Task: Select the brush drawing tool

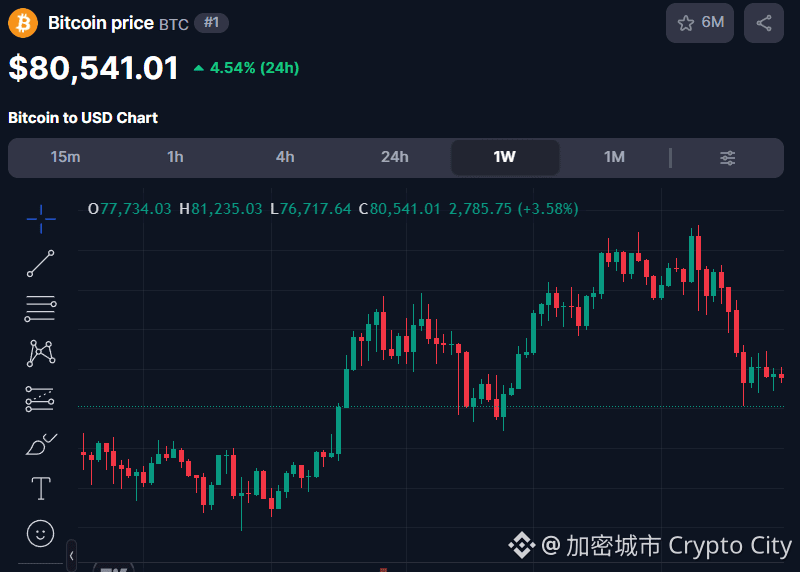Action: coord(41,444)
